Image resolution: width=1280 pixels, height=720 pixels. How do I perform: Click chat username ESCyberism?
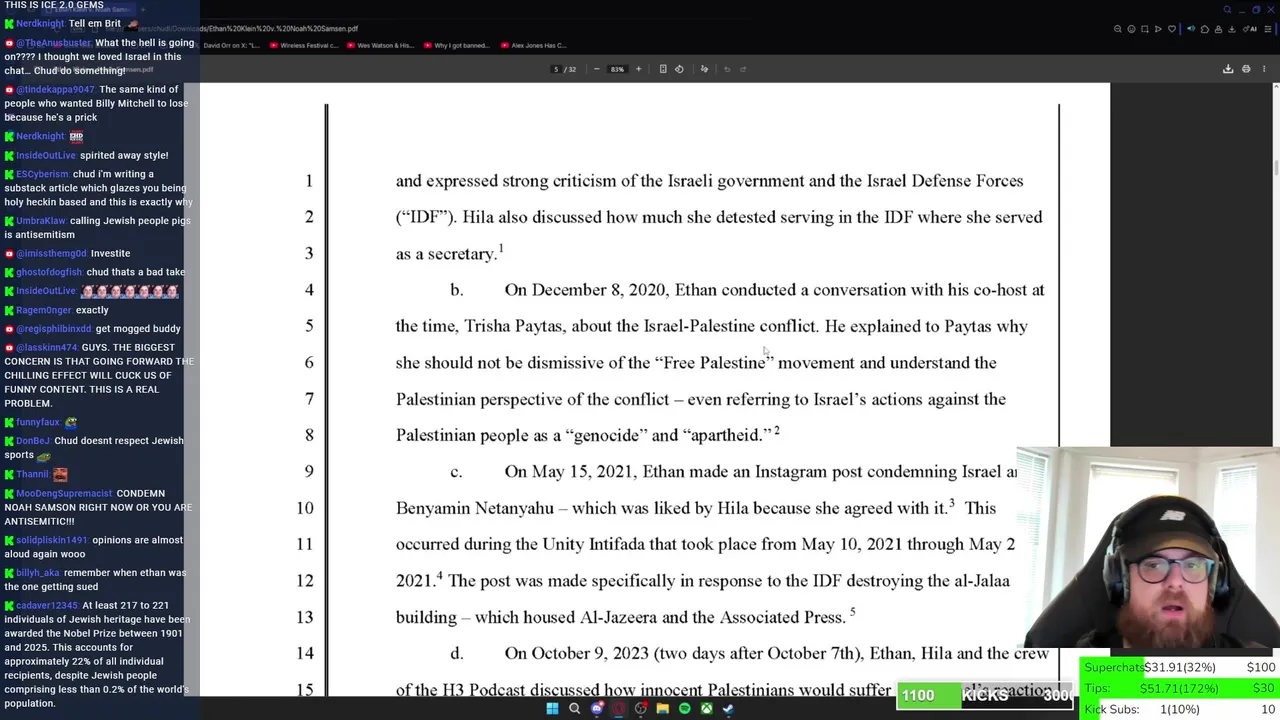point(42,174)
